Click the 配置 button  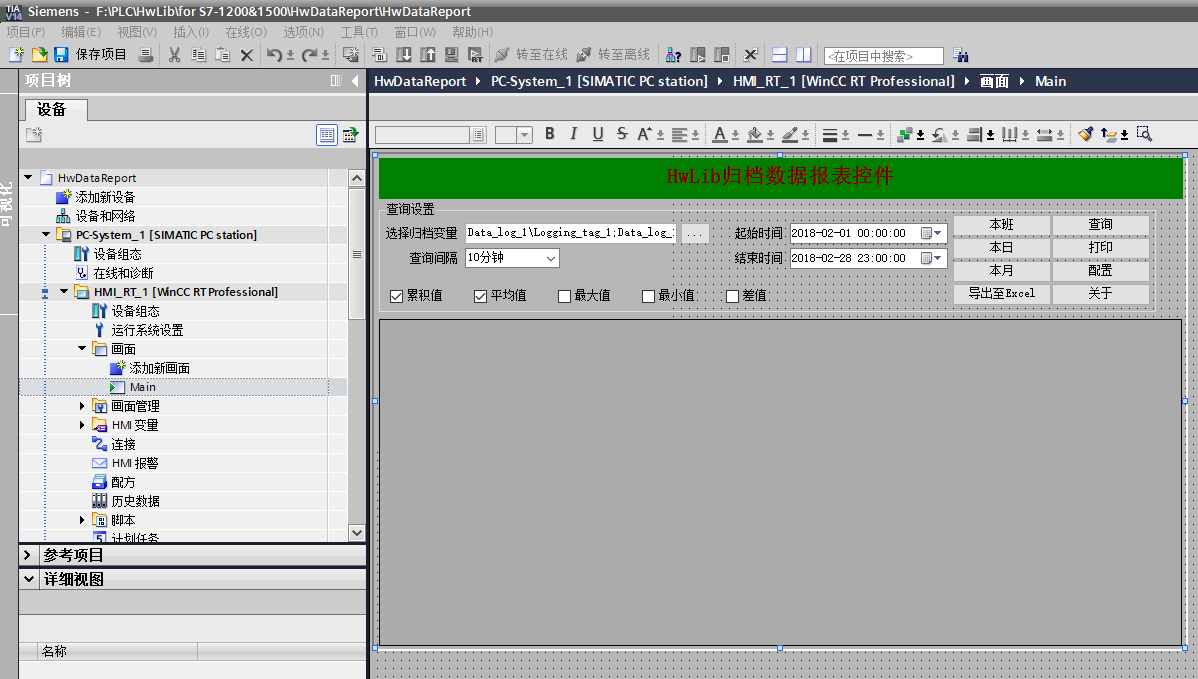click(1100, 270)
